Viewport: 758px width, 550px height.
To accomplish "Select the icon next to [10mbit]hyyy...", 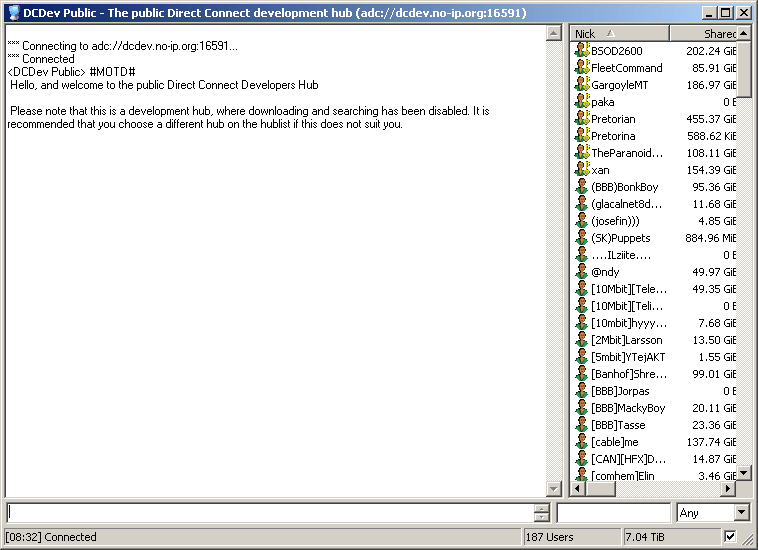I will pyautogui.click(x=582, y=322).
